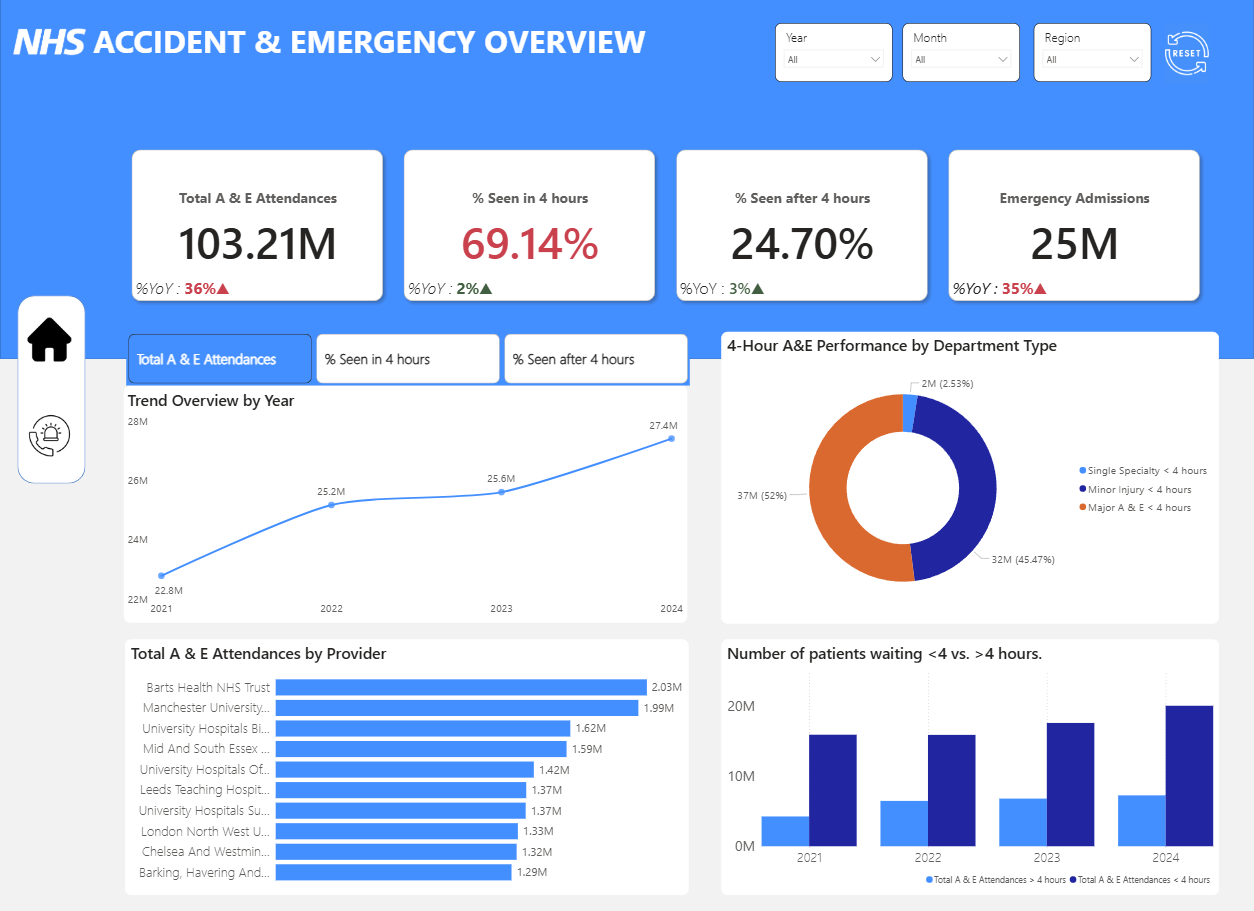Switch to the % Seen after 4 hours tab
Screen dimensions: 1254x911
click(x=596, y=359)
